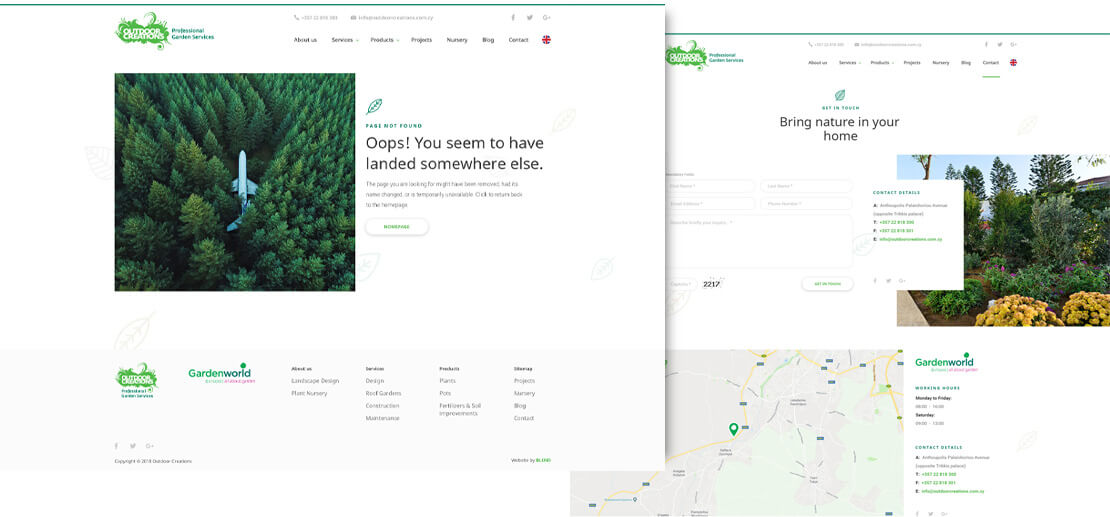Open Blog link under footer Sitemap
Viewport: 1110px width, 517px height.
pos(520,406)
